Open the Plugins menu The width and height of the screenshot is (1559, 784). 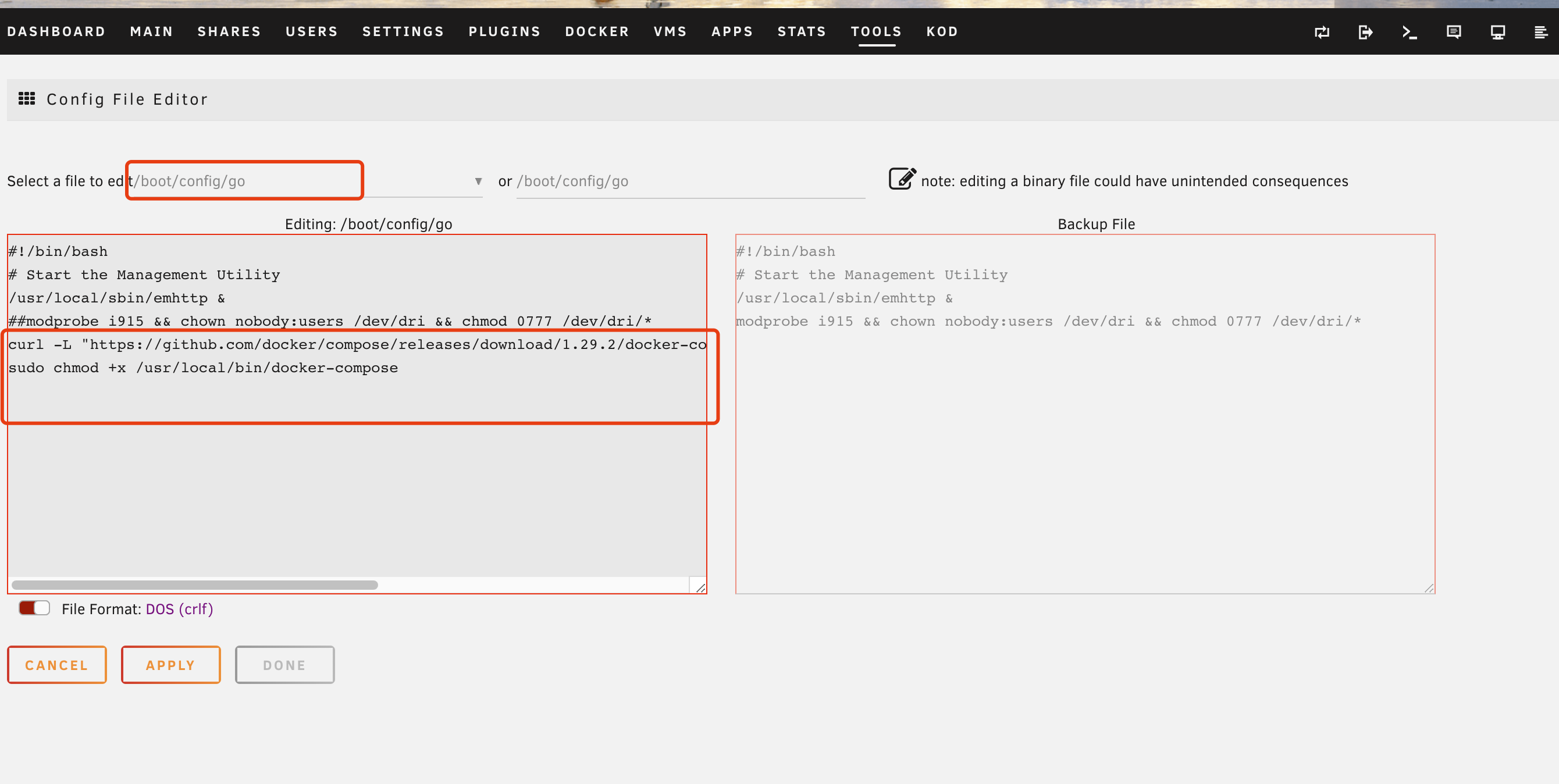(x=505, y=31)
